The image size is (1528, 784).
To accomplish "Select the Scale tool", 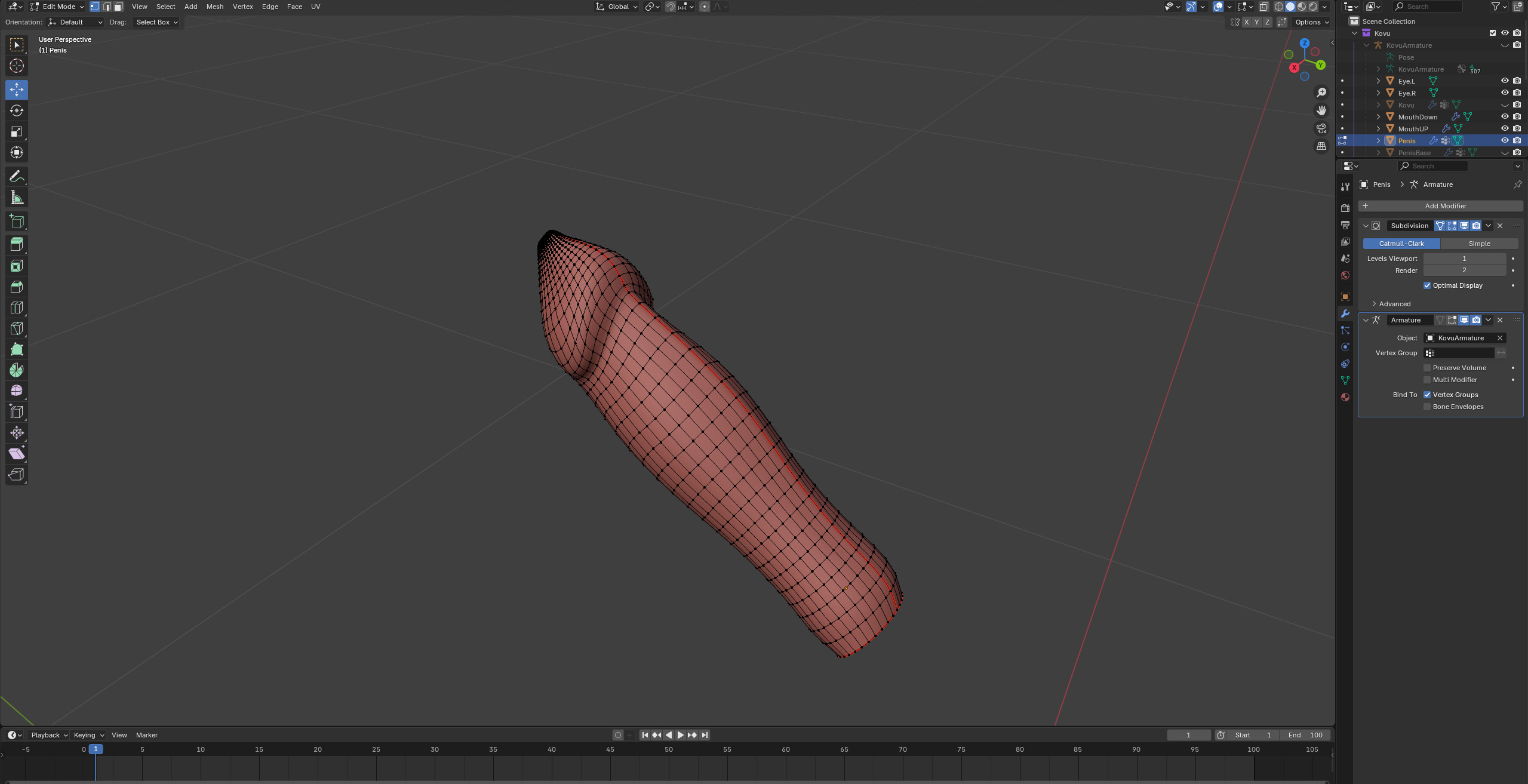I will point(17,131).
